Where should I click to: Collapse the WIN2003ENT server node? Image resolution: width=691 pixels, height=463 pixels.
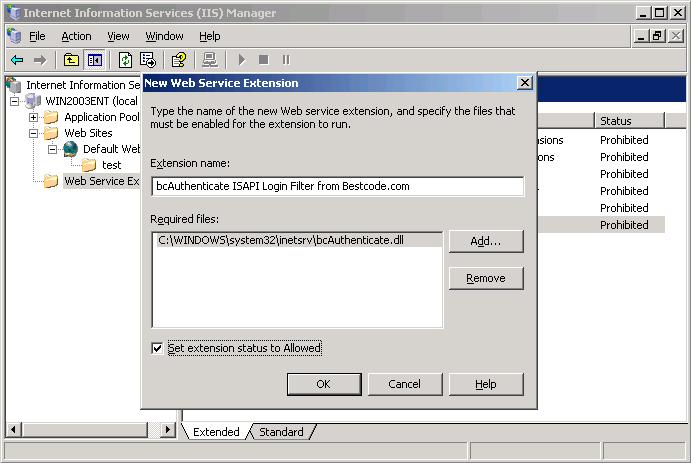click(x=15, y=101)
